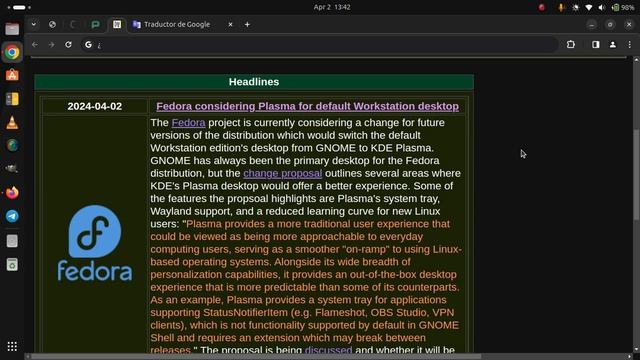
Task: Open the Trash from the dock
Action: [x=12, y=264]
